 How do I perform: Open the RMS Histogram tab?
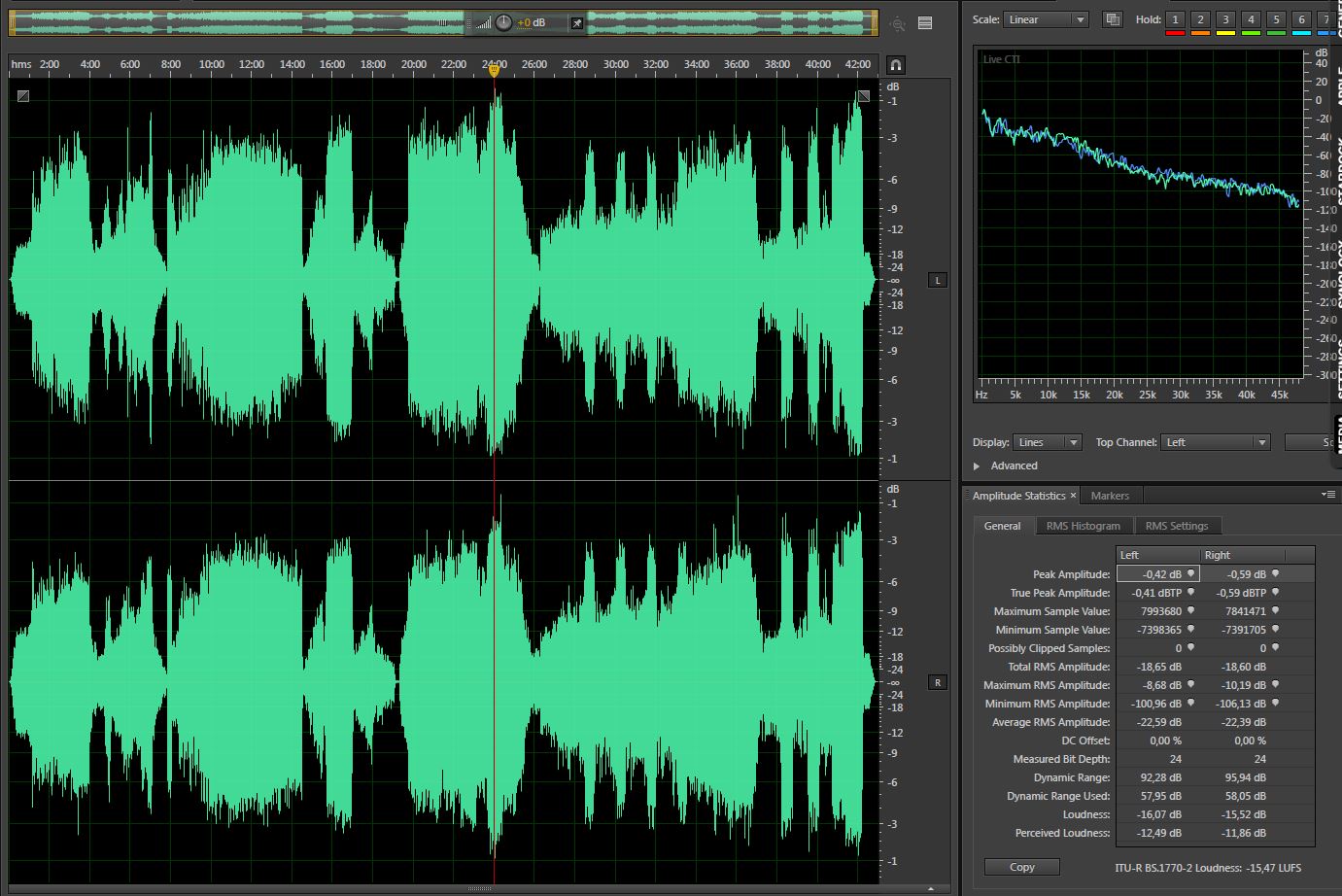click(1083, 526)
